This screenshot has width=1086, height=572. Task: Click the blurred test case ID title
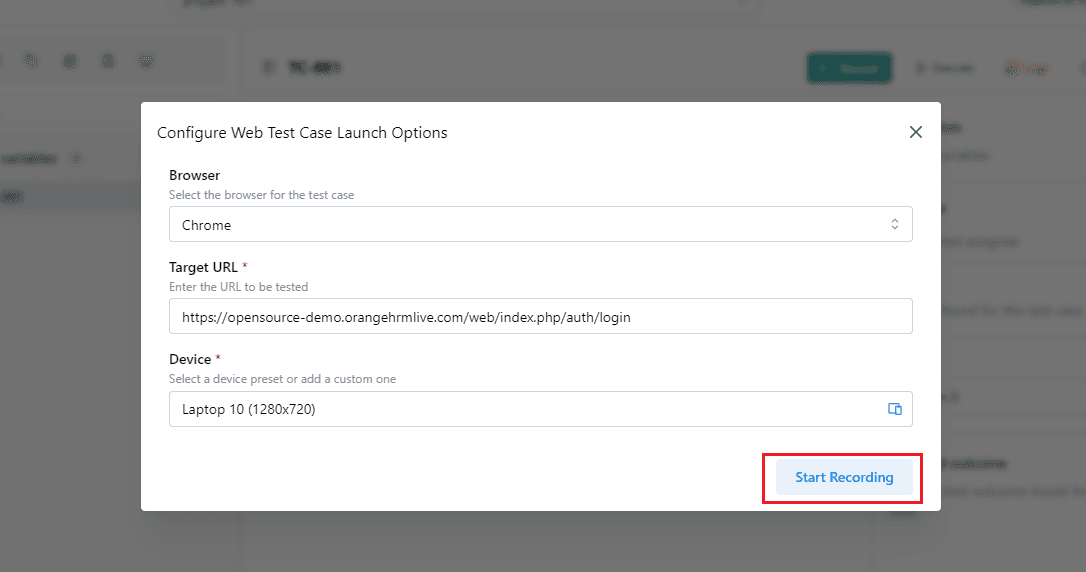314,67
